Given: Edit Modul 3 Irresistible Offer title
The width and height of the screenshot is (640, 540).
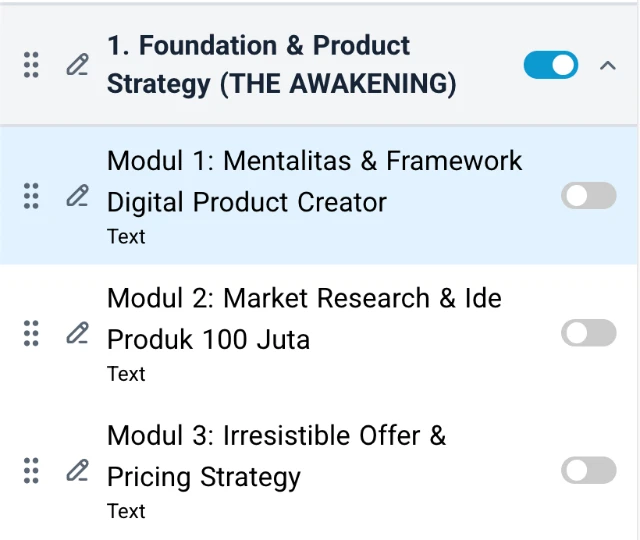Looking at the screenshot, I should 77,470.
